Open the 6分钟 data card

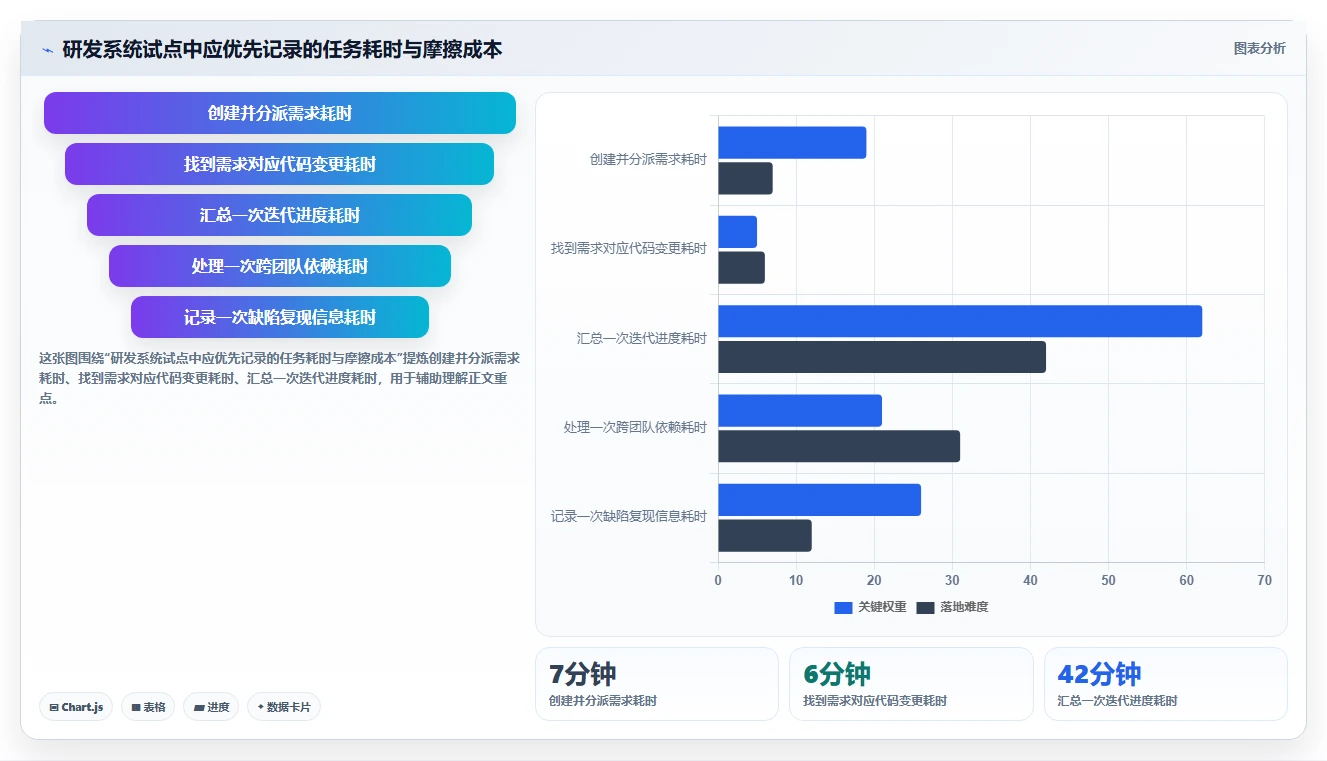(911, 684)
